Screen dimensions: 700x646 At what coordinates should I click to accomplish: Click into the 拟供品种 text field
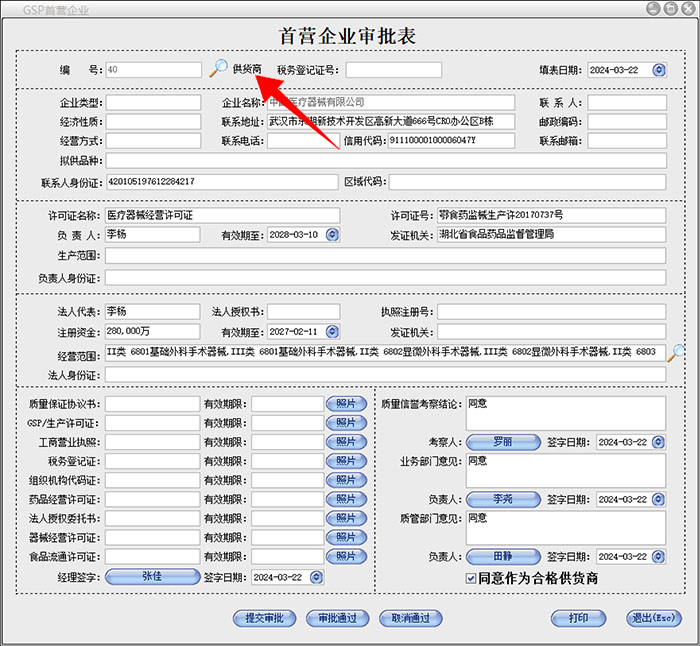tap(385, 161)
